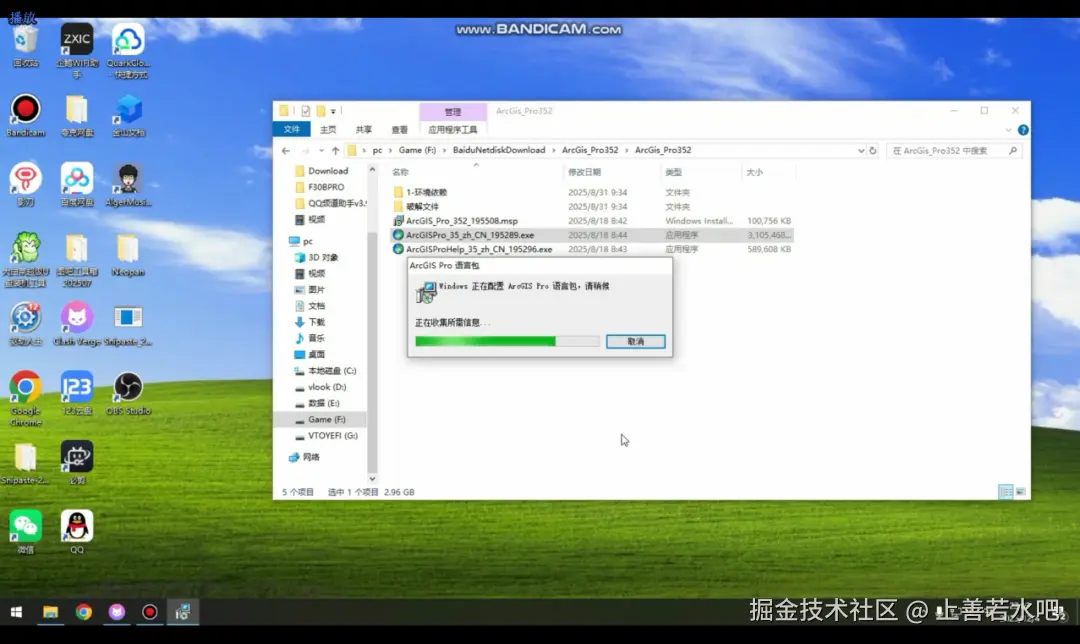Cancel the ArcGIS Pro language pack setup
The width and height of the screenshot is (1080, 644).
[637, 341]
